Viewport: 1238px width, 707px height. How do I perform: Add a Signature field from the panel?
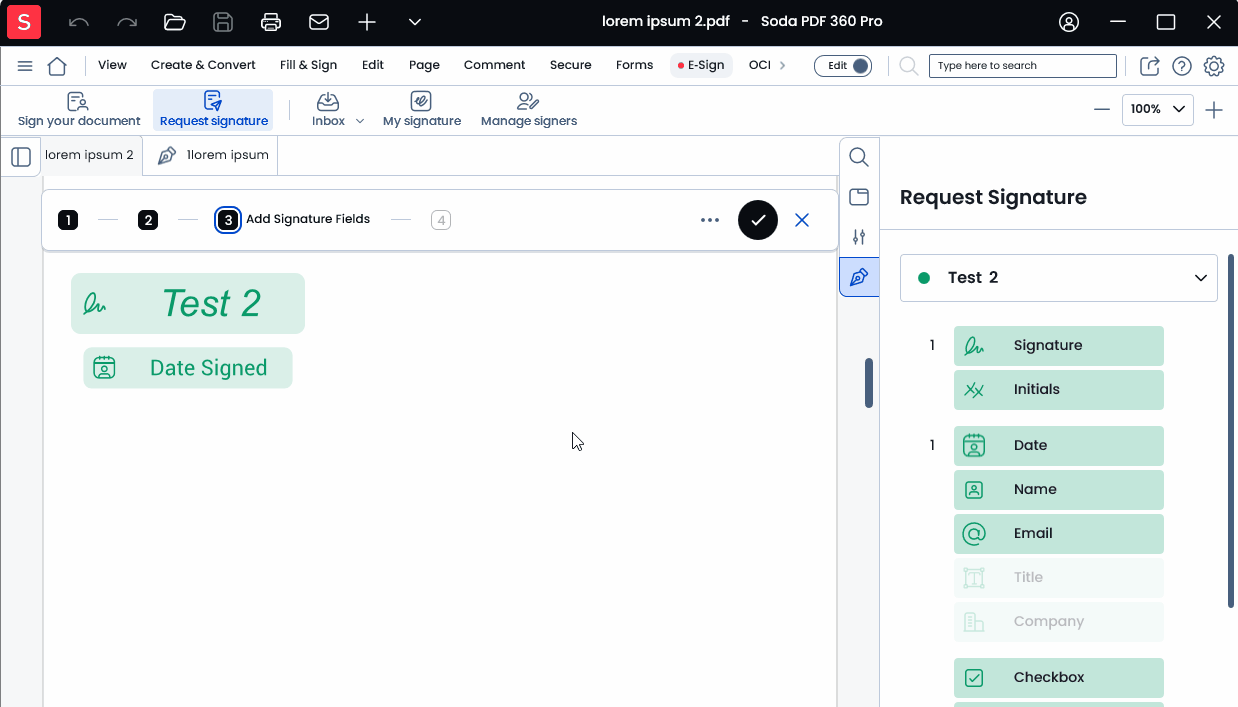click(x=1059, y=346)
